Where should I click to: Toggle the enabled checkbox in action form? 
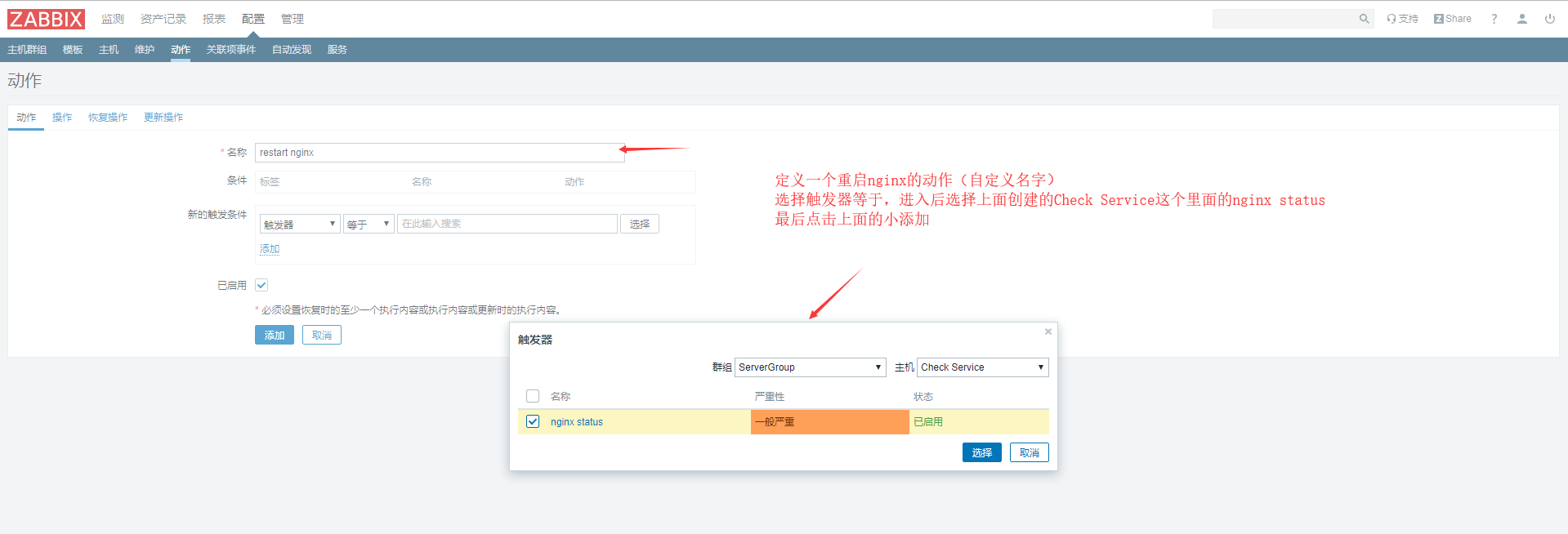261,285
